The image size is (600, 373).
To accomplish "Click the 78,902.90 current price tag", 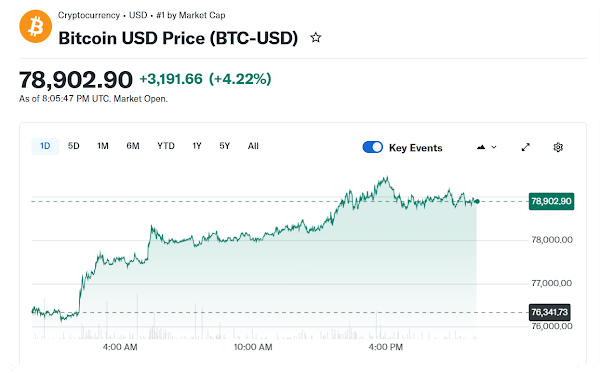I will coord(551,201).
